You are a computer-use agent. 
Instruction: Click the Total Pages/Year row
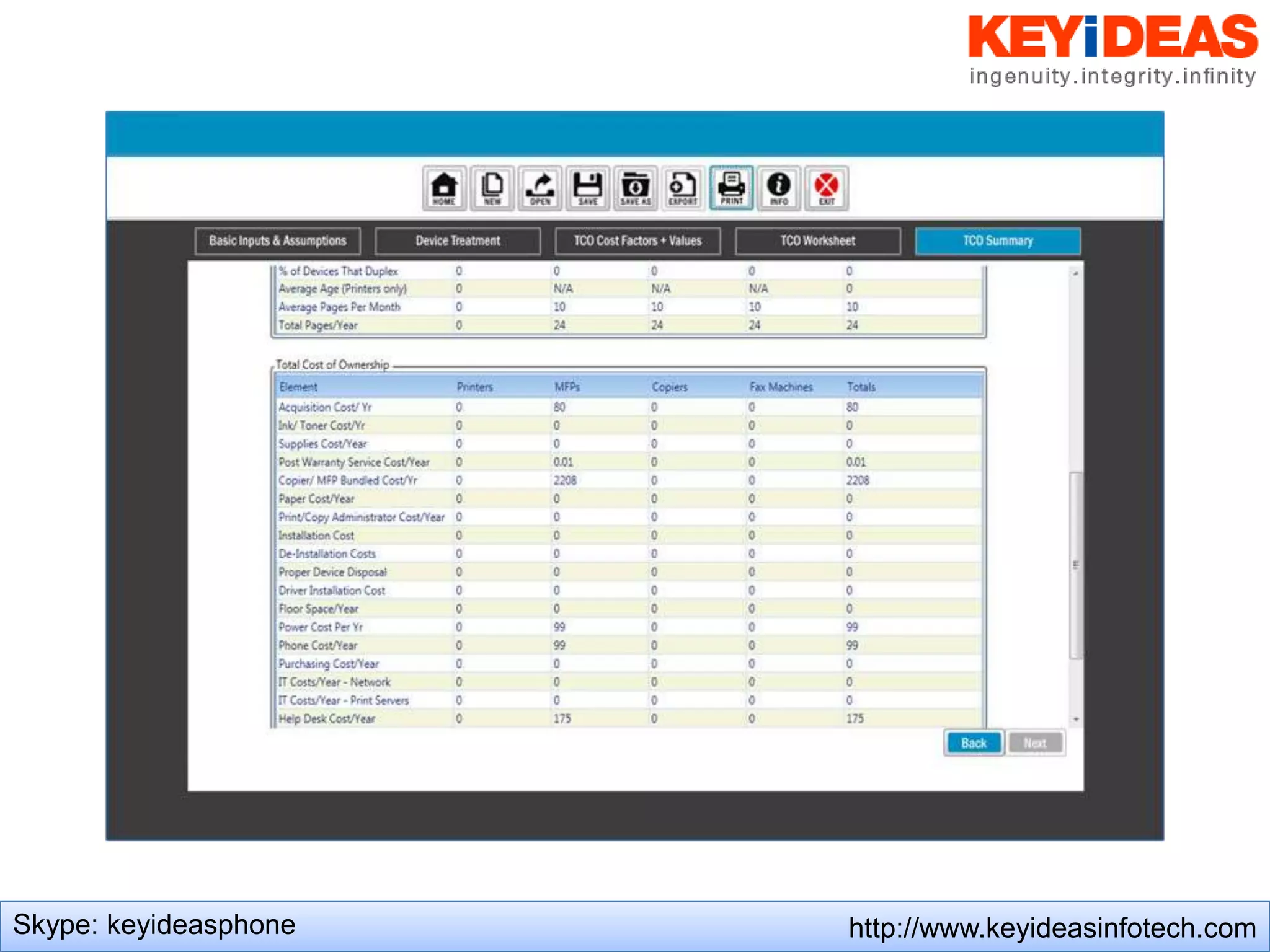[629, 325]
